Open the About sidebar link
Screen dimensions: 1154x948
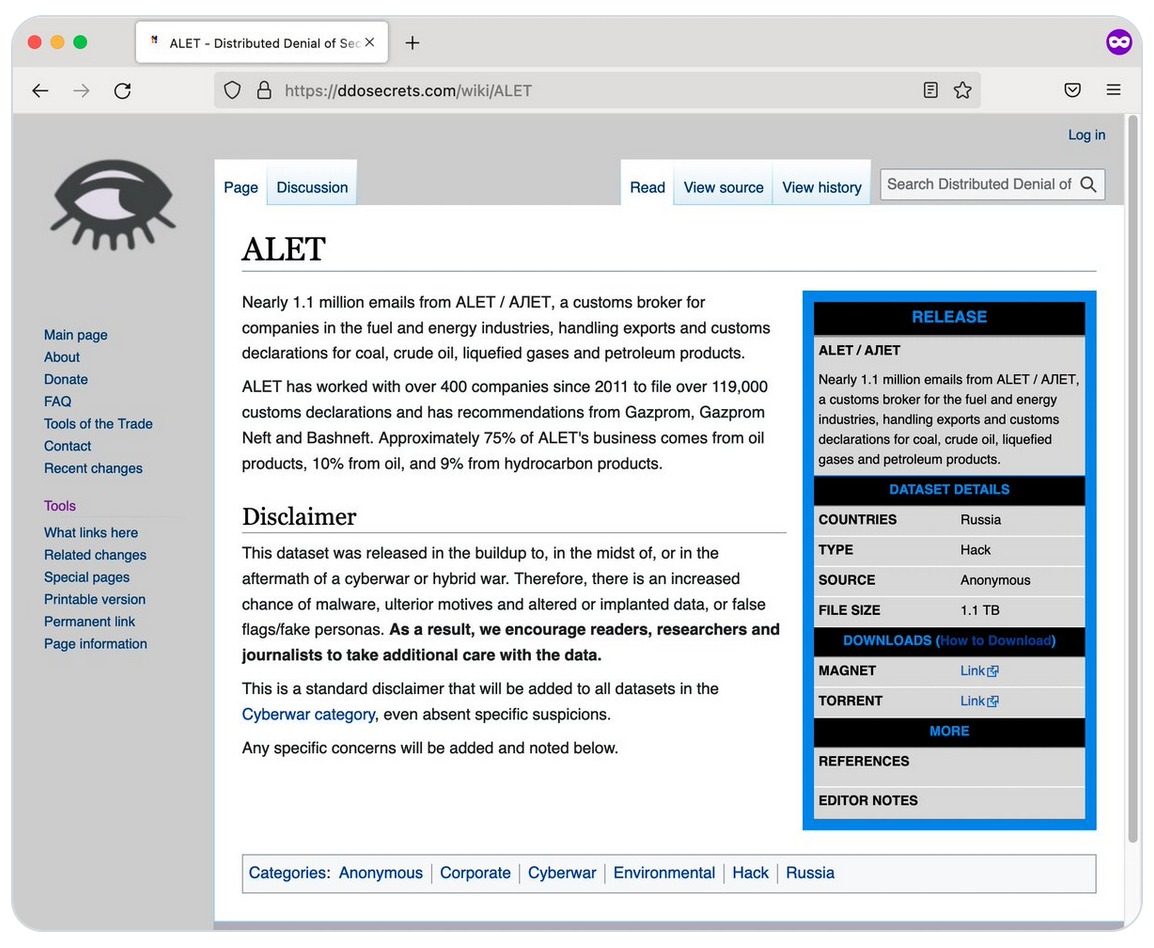pyautogui.click(x=62, y=357)
